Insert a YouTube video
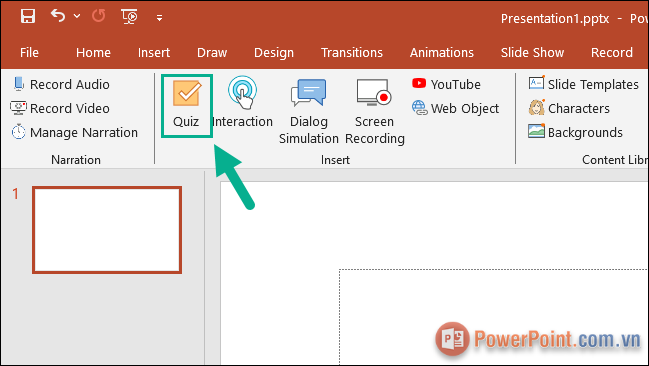Screen dimensions: 649x366 point(446,84)
